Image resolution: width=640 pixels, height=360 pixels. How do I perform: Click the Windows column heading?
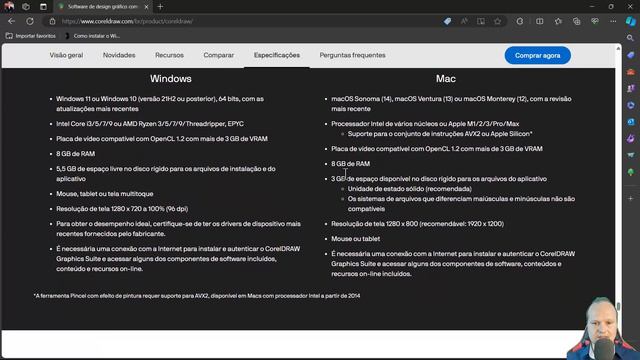click(x=171, y=79)
